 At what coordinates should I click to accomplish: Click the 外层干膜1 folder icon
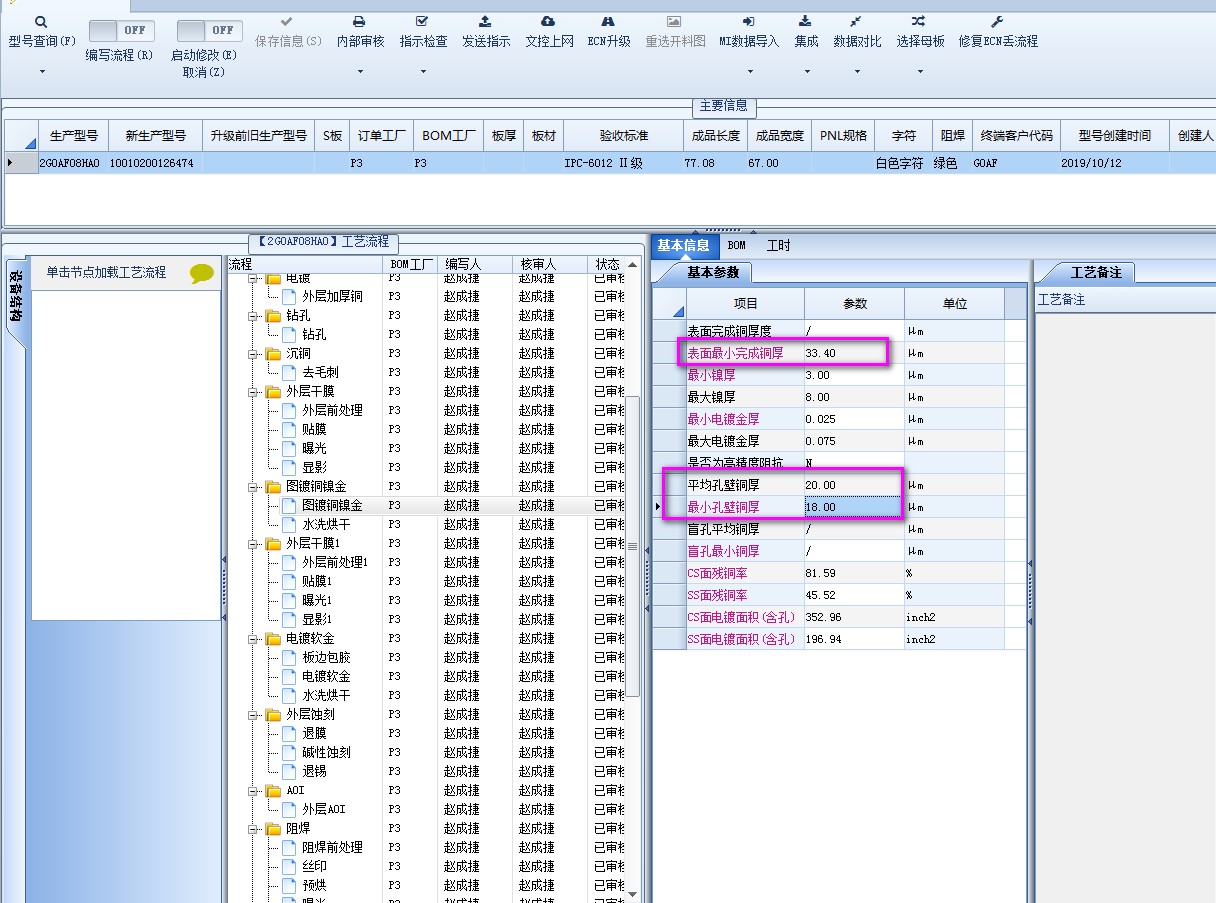tap(274, 543)
